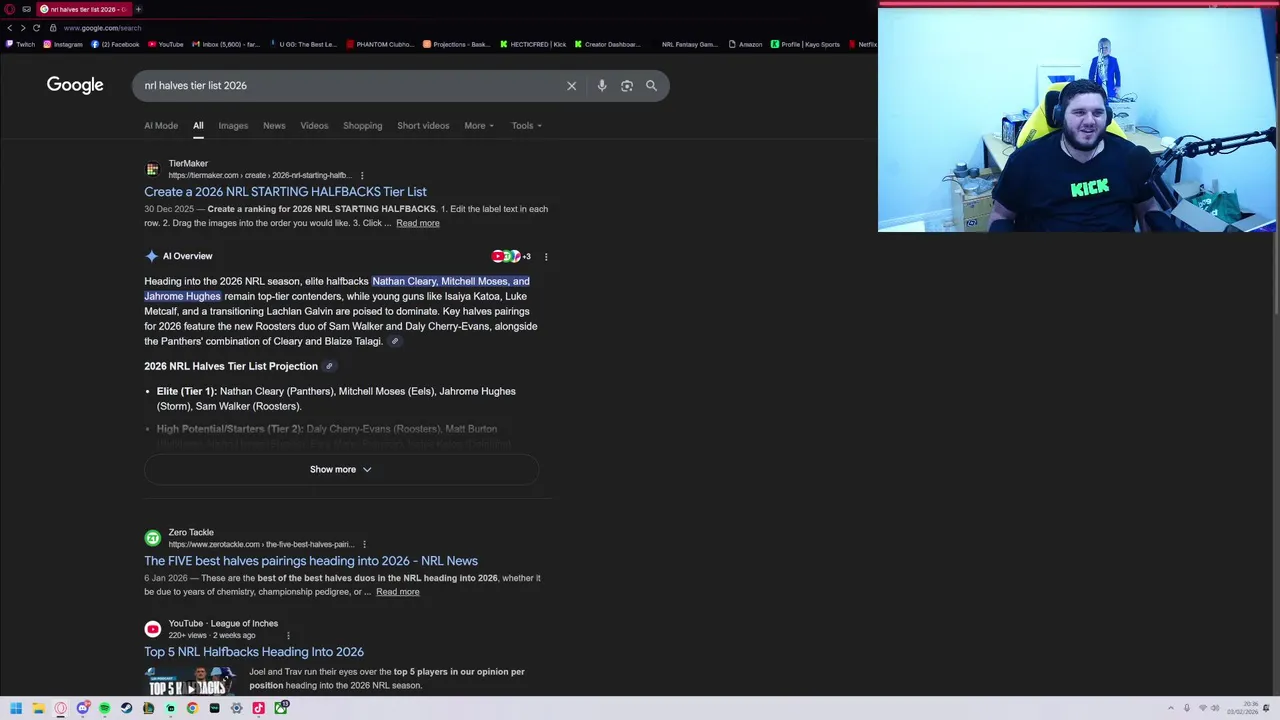1280x720 pixels.
Task: Click Read more under Zero Tackle result
Action: point(397,592)
